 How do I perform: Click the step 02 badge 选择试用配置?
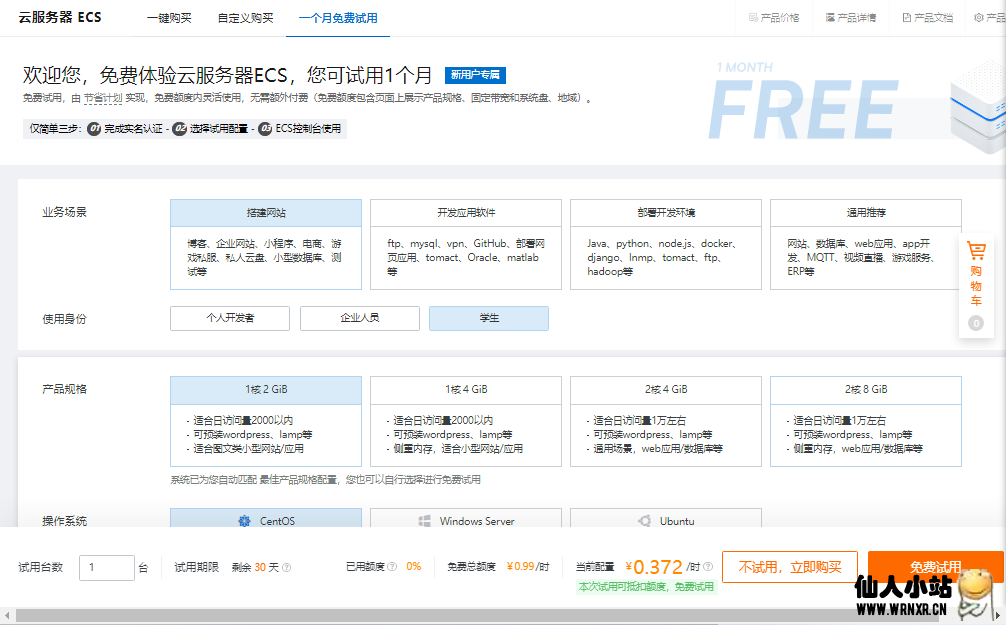pyautogui.click(x=180, y=128)
